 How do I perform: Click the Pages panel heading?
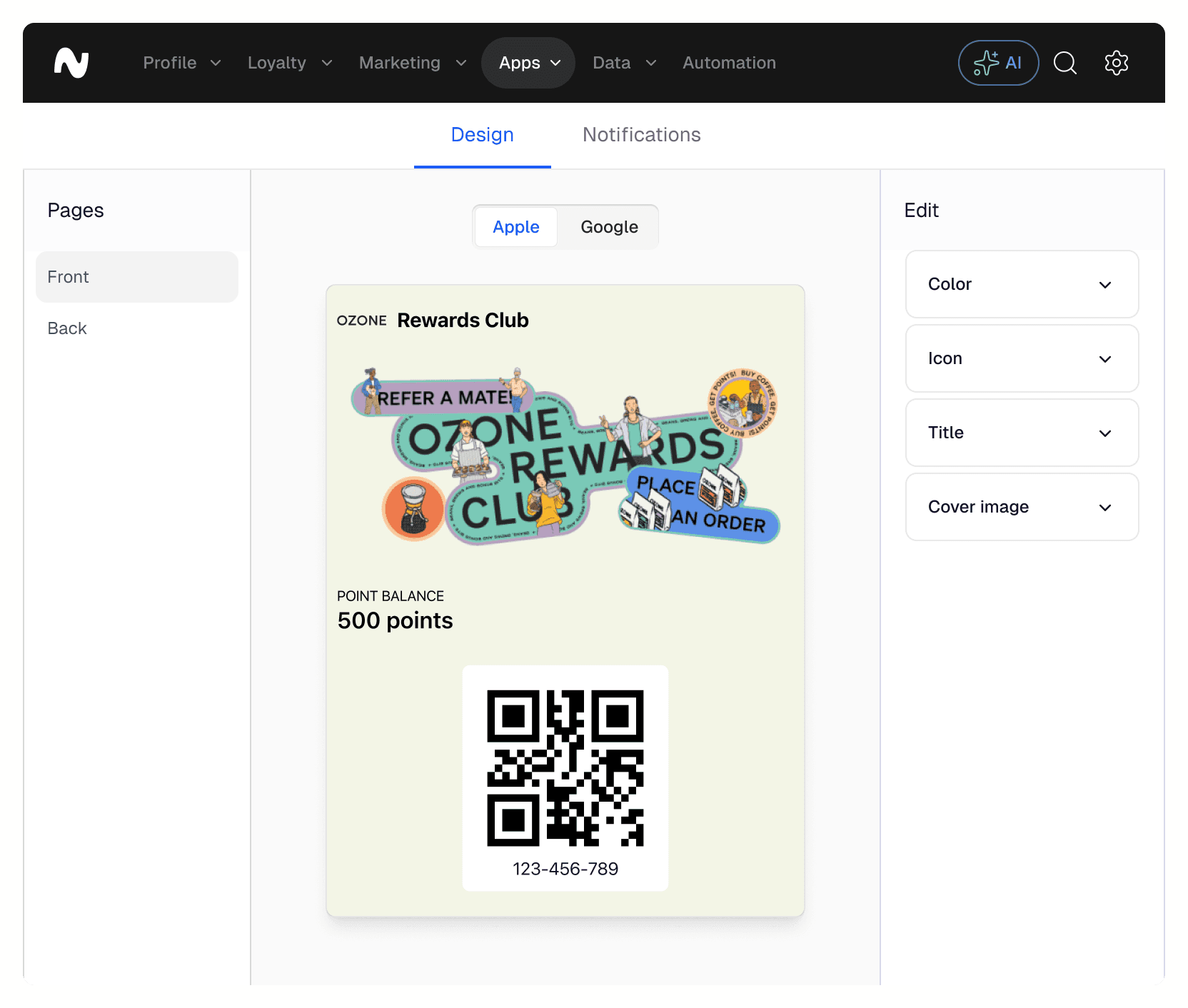click(x=76, y=211)
